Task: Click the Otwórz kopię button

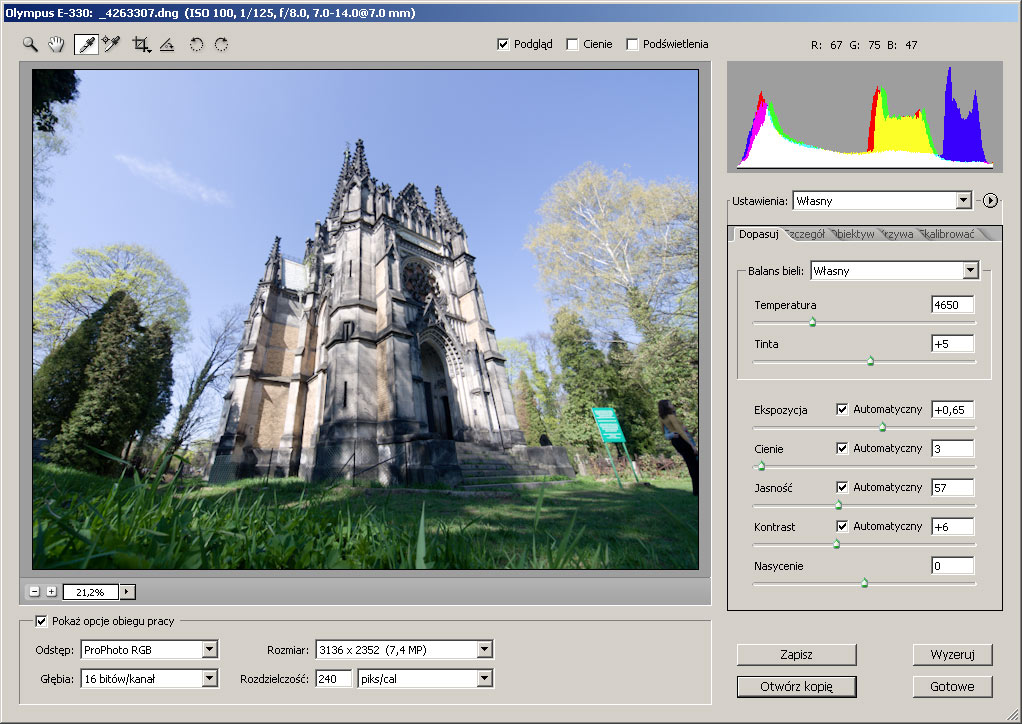Action: click(796, 687)
